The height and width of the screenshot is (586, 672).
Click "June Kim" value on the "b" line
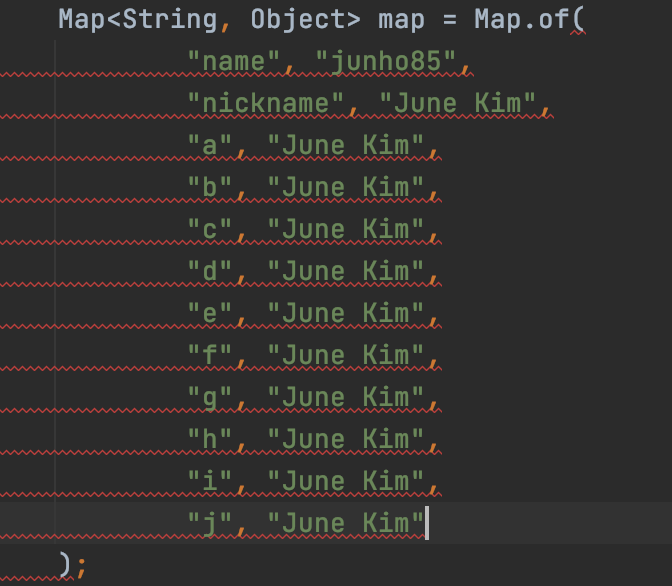pyautogui.click(x=346, y=187)
